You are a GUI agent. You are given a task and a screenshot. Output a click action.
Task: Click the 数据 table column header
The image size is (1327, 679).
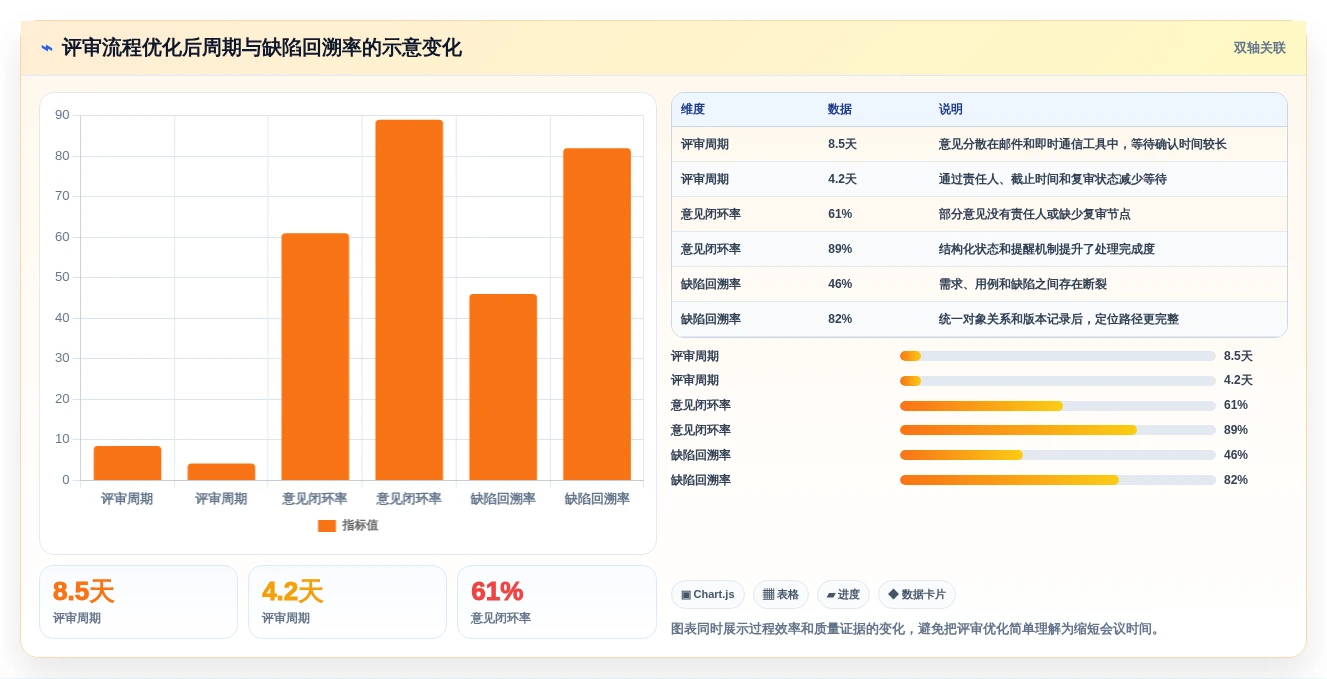[x=840, y=110]
